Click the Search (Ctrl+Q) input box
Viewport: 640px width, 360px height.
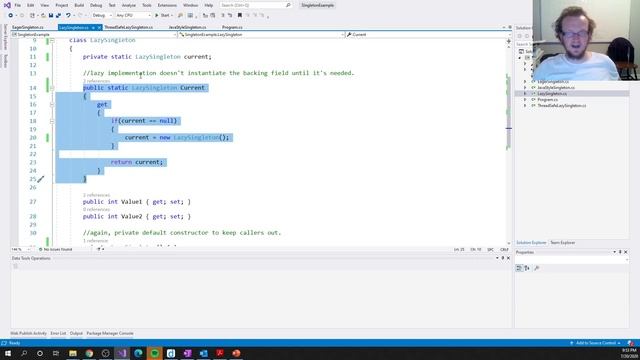[x=256, y=5]
